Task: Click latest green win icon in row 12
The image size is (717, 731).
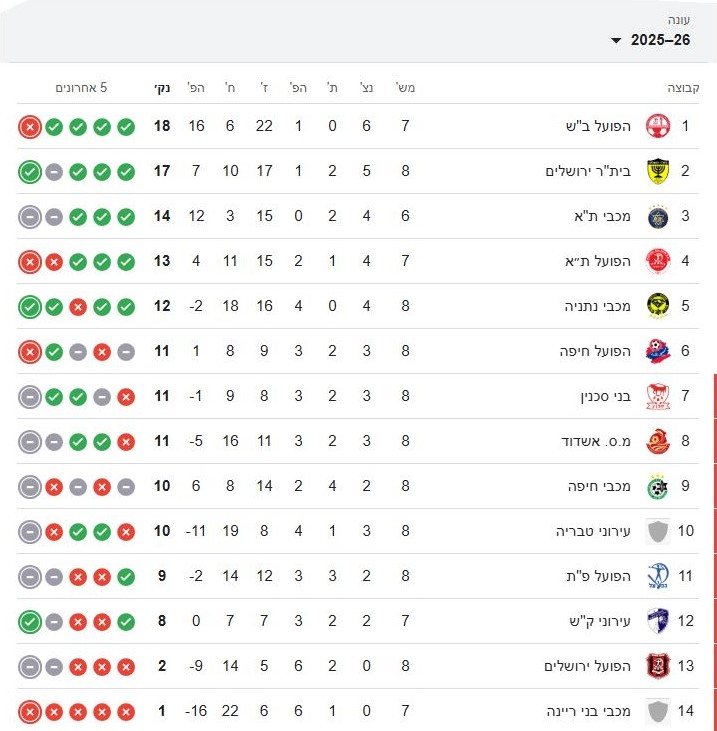Action: 30,622
